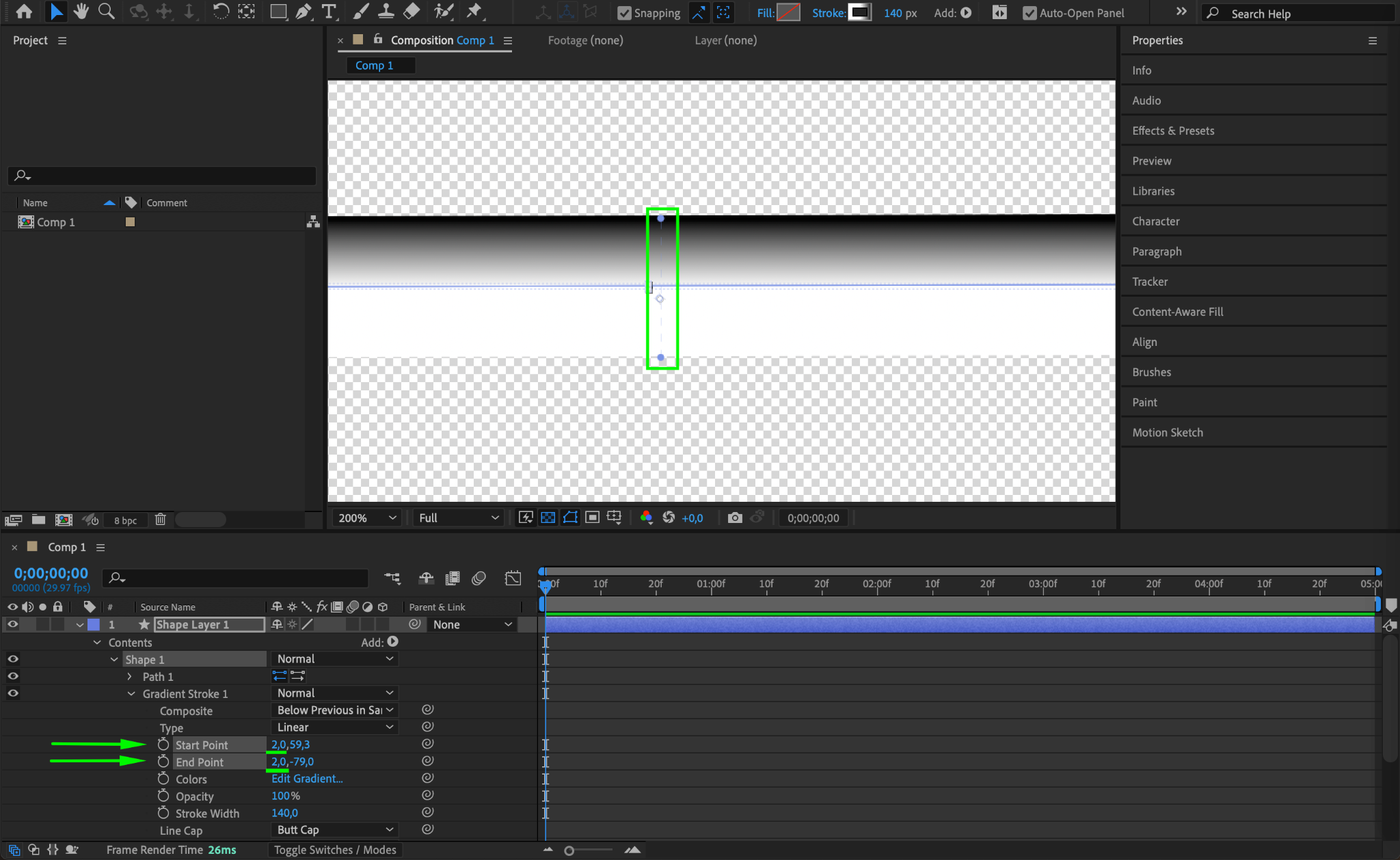
Task: Select the Type tool
Action: tap(329, 12)
